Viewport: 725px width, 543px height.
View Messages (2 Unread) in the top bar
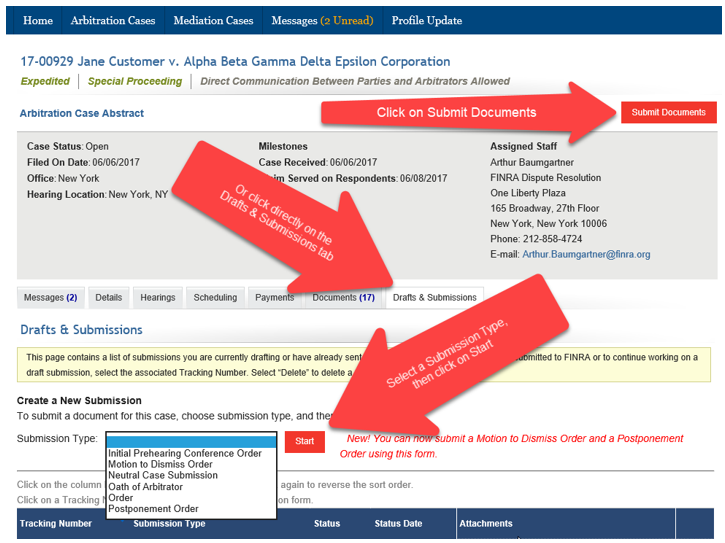point(322,20)
